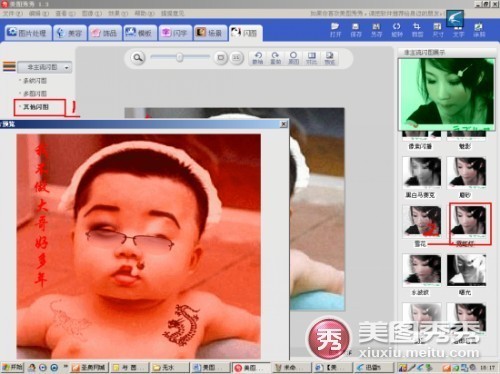Switch to the 场景 tab
500x374 pixels.
pos(210,33)
